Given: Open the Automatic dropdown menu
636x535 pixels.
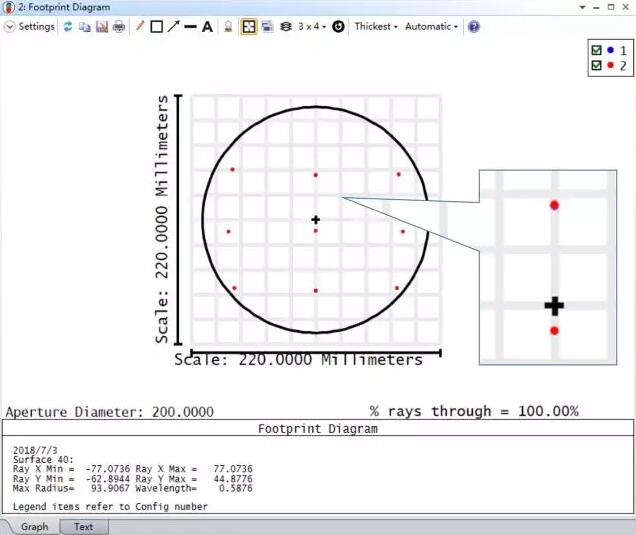Looking at the screenshot, I should [431, 27].
